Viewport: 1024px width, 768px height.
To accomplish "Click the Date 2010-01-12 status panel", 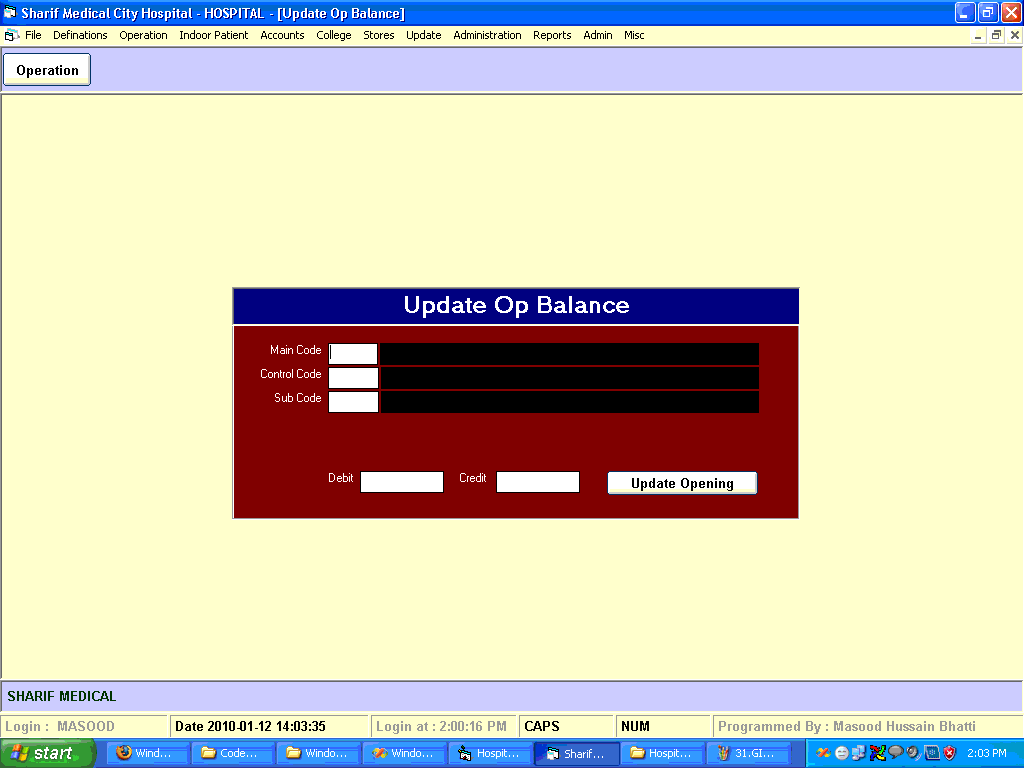I will 269,726.
